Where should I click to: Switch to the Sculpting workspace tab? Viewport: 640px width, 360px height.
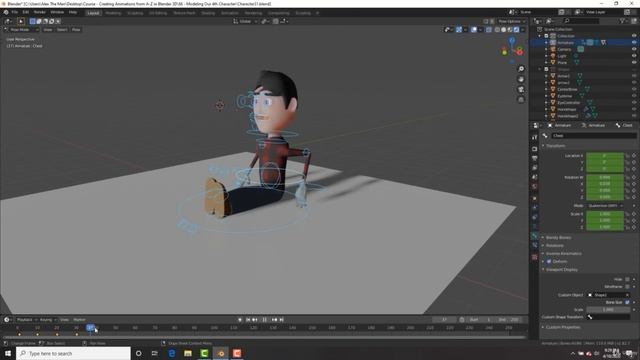(x=135, y=13)
